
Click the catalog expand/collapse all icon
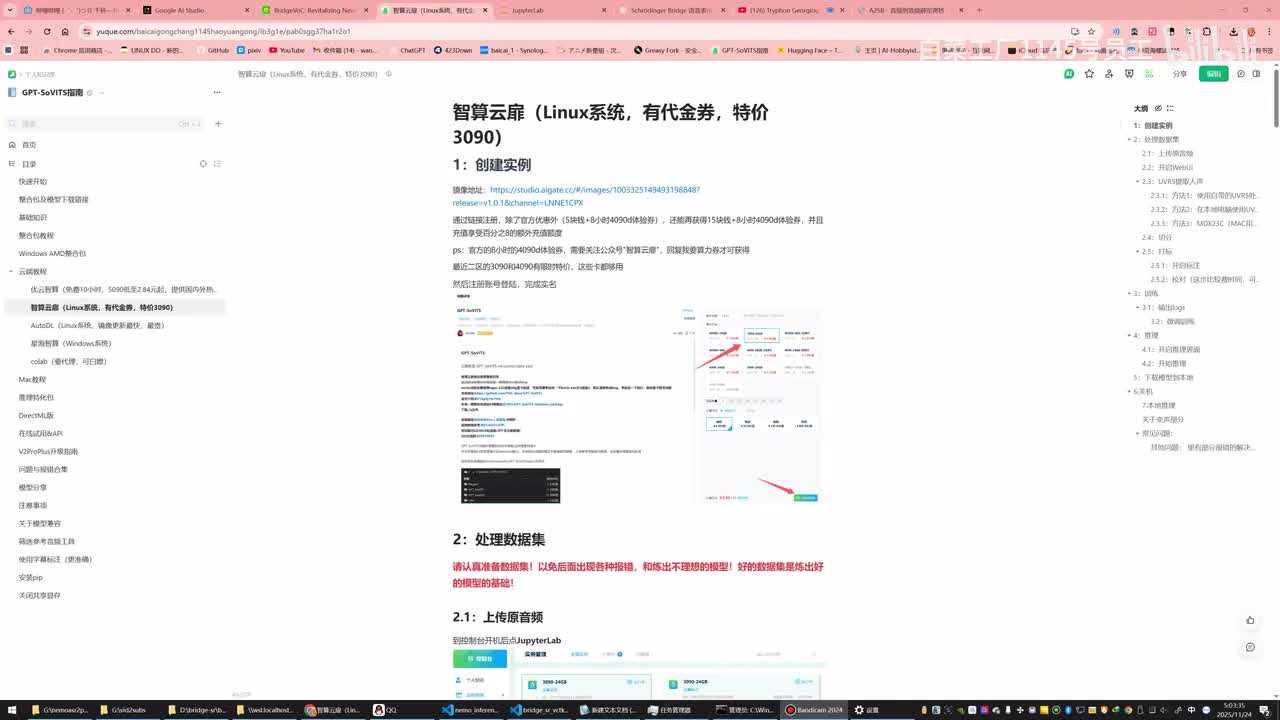tap(217, 164)
